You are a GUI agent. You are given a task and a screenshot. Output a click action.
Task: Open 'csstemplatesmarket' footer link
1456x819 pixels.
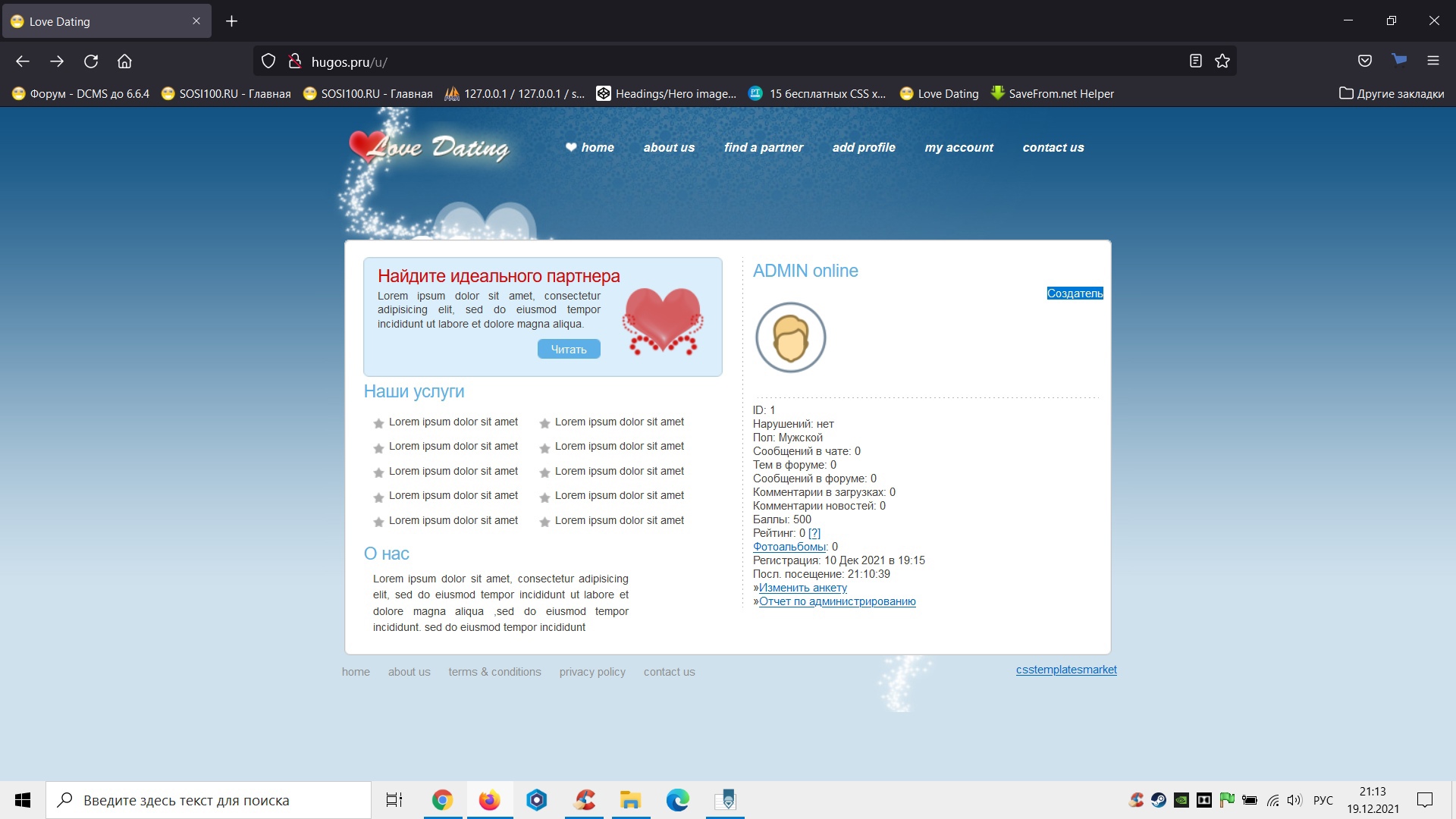pos(1066,670)
